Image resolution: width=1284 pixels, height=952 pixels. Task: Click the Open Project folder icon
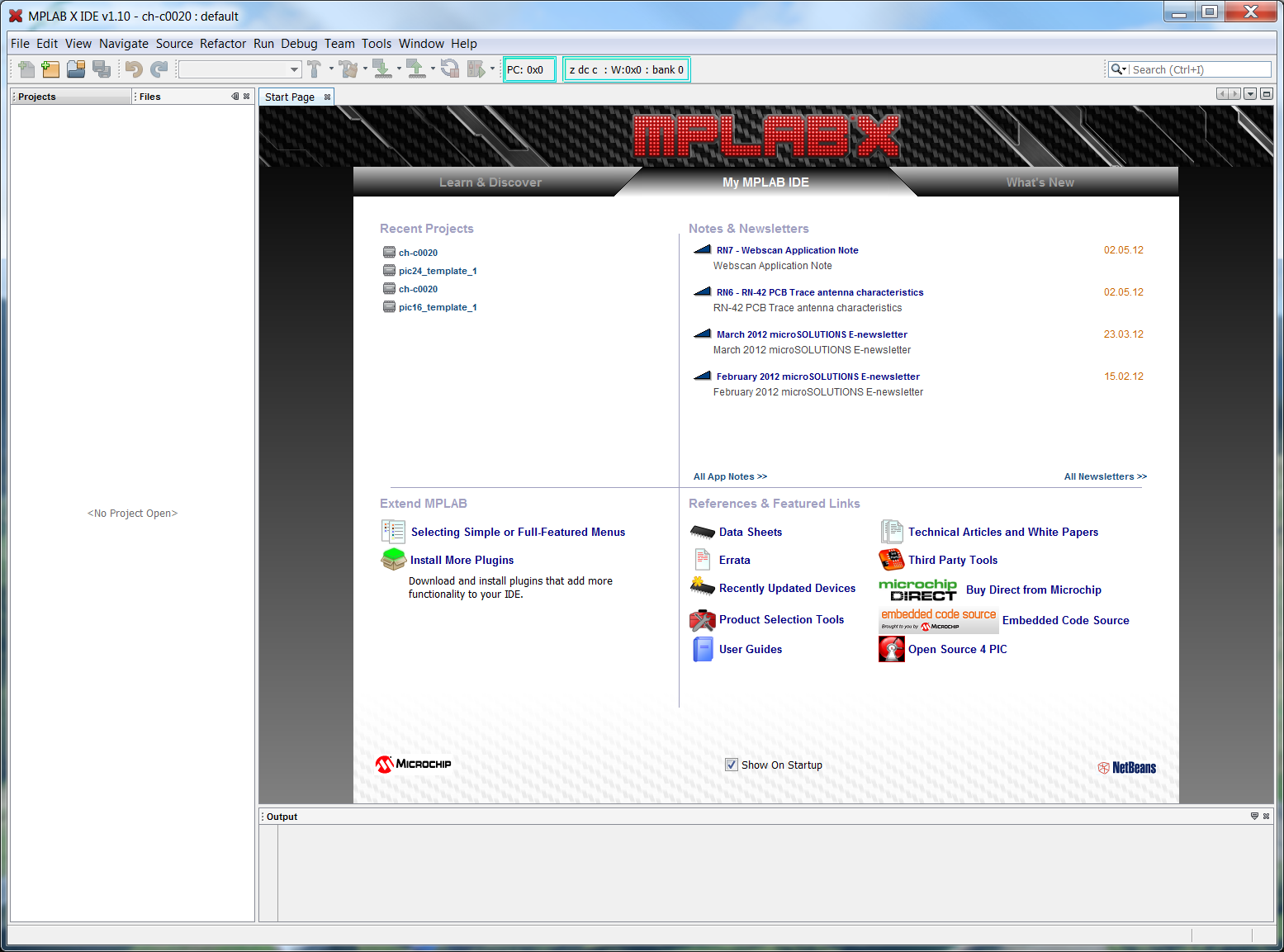click(x=76, y=69)
